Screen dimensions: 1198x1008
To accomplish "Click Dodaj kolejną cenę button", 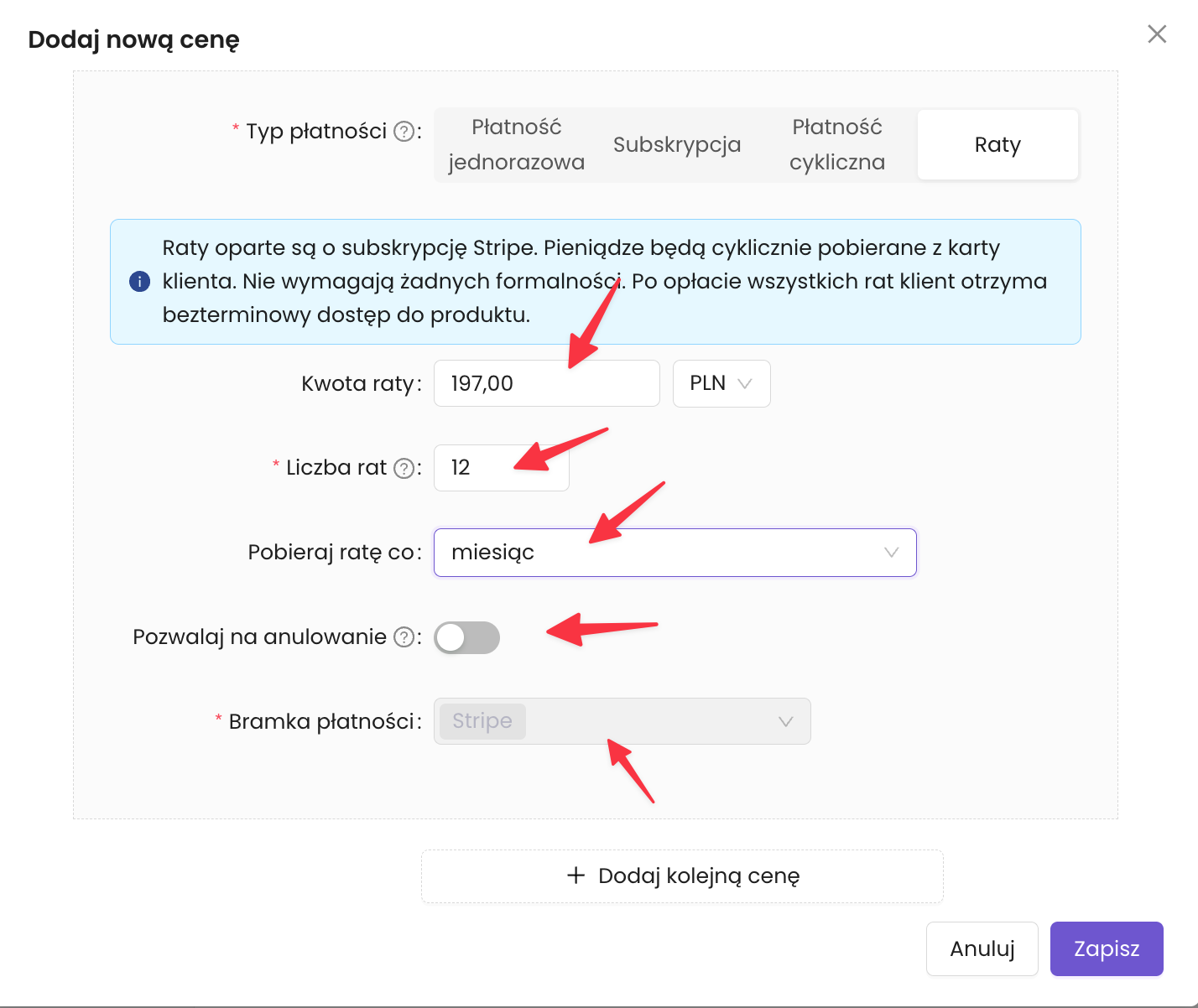I will (681, 876).
